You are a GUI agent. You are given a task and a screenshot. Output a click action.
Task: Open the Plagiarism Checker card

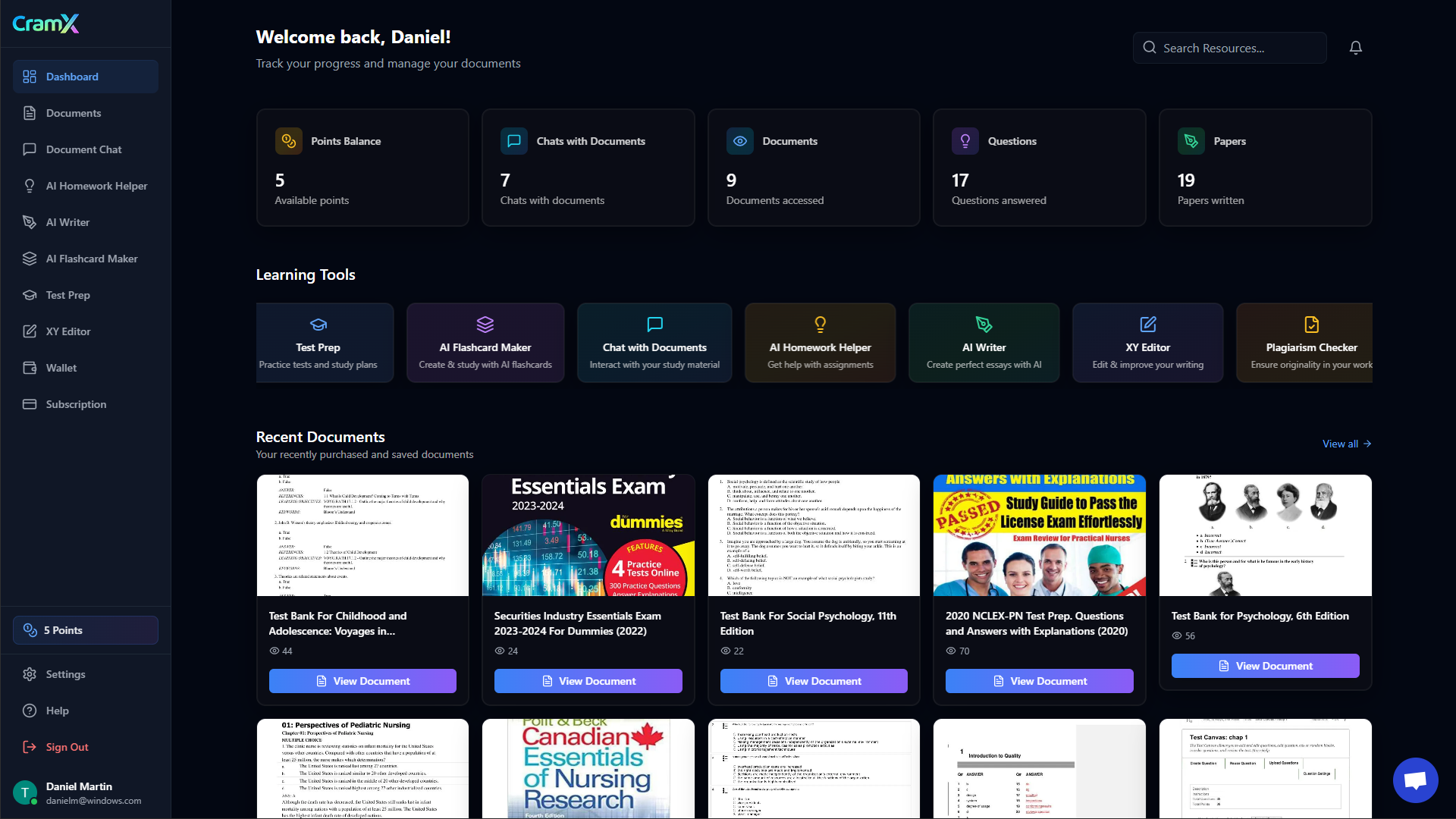coord(1313,342)
